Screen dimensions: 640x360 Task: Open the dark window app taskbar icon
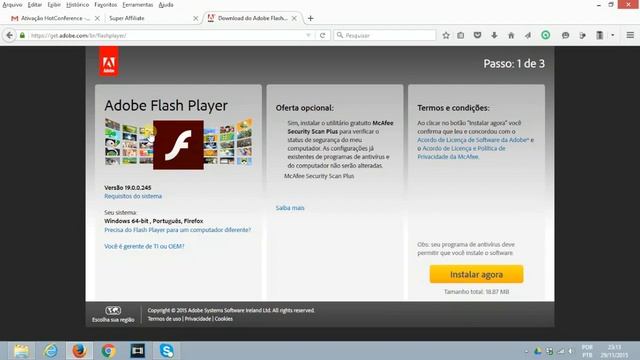click(138, 351)
